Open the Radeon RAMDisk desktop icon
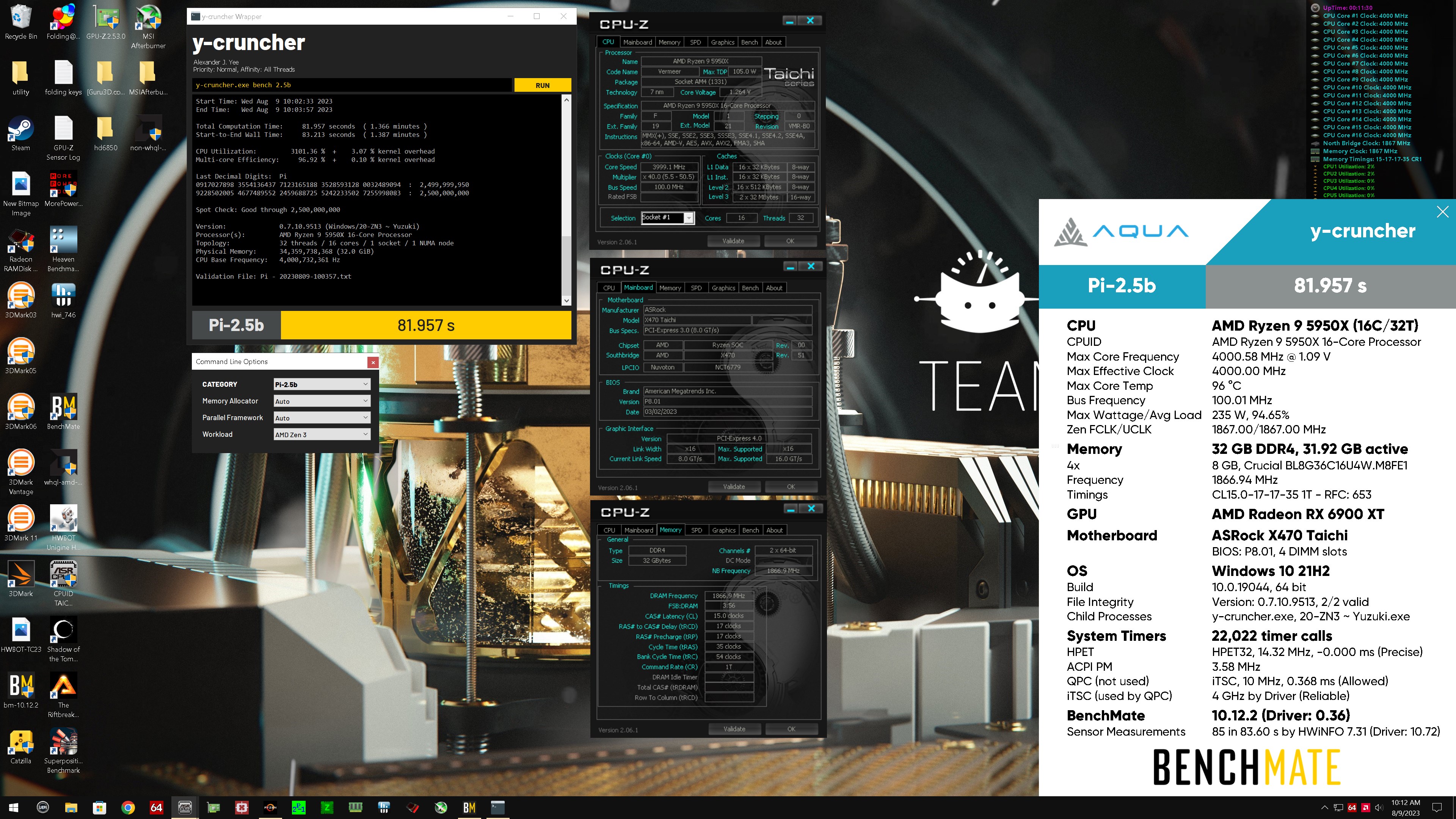Viewport: 1456px width, 819px height. tap(21, 250)
